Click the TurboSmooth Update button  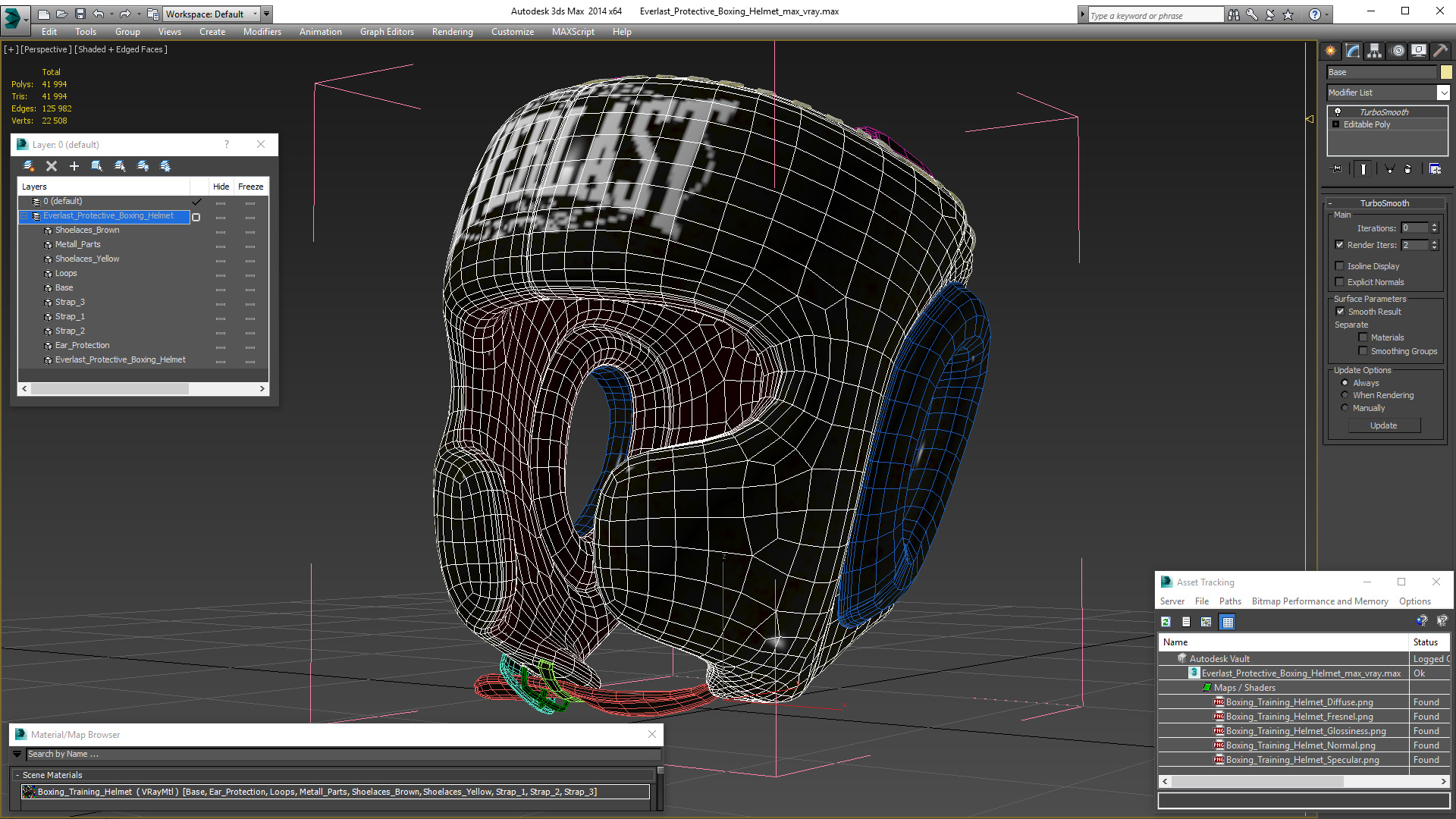pyautogui.click(x=1383, y=425)
